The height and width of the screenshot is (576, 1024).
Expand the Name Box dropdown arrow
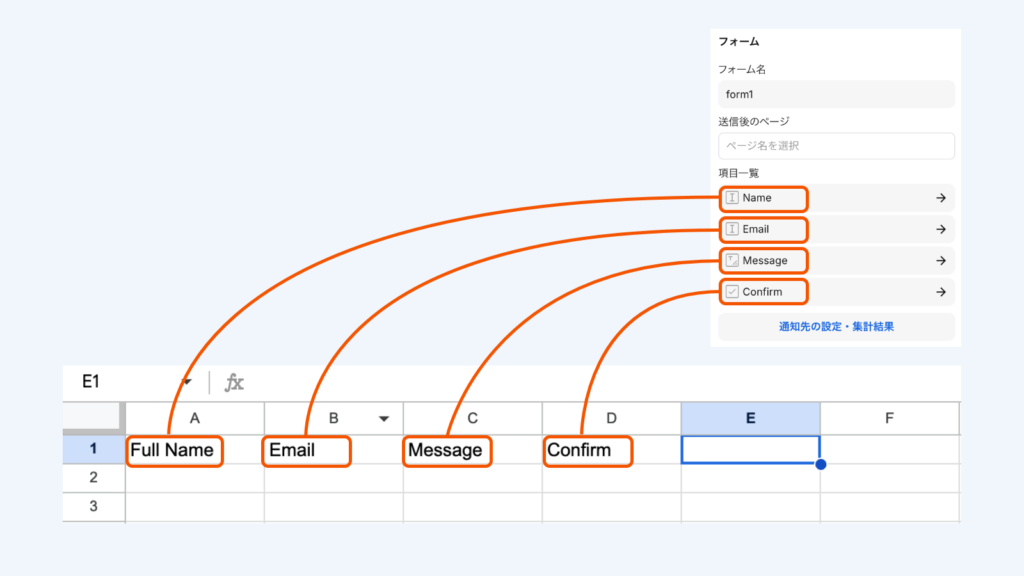pyautogui.click(x=187, y=382)
